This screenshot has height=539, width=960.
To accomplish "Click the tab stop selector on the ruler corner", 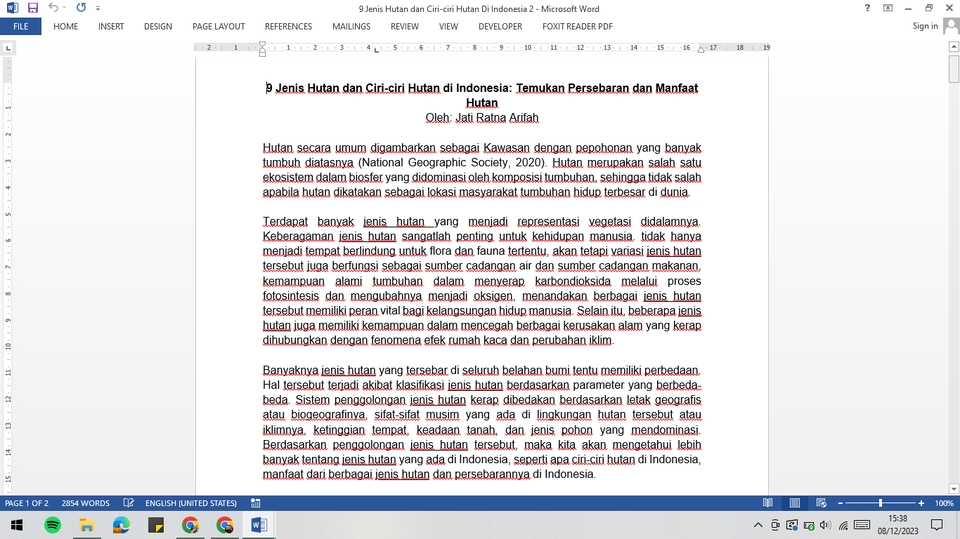I will [x=8, y=48].
